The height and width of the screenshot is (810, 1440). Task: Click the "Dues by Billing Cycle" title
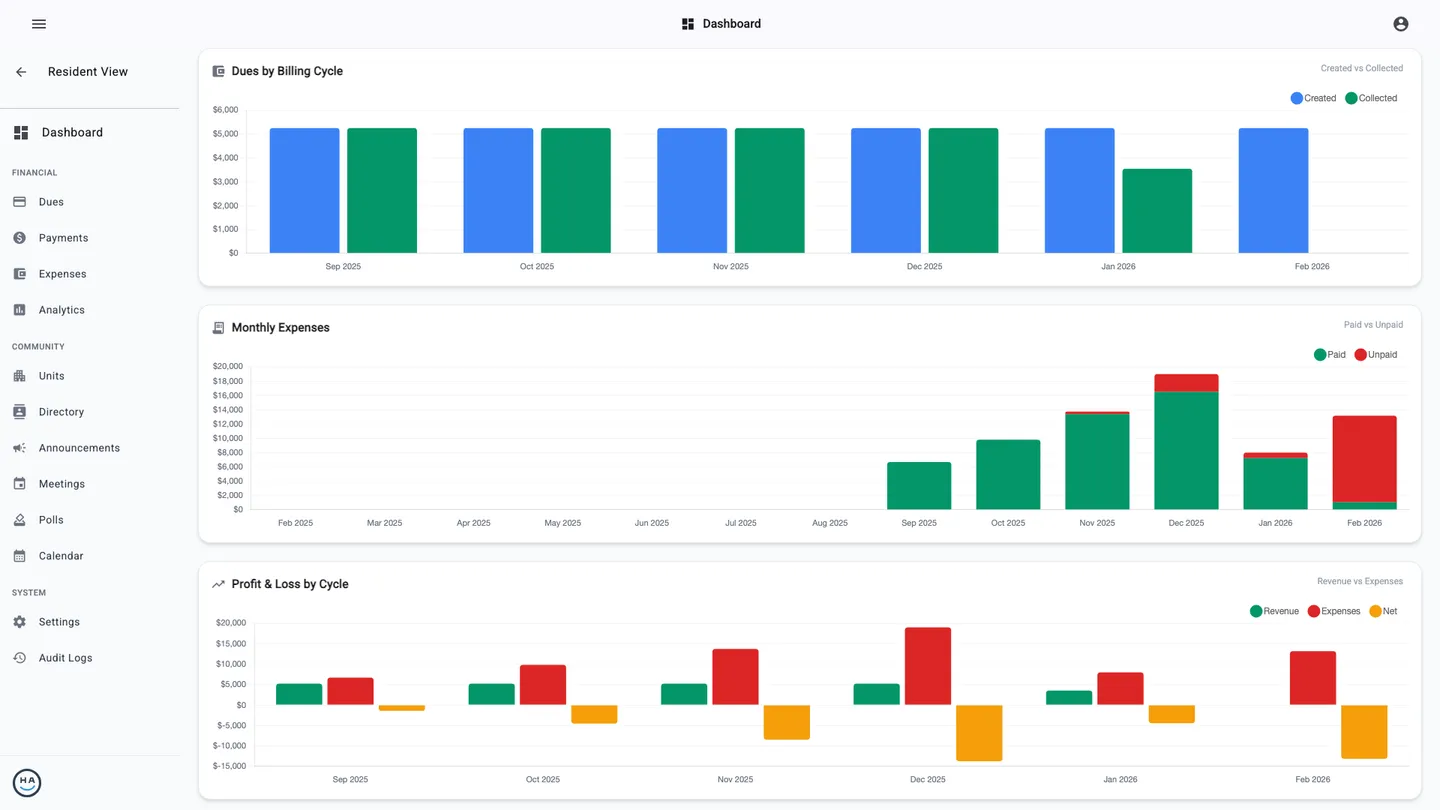[287, 71]
